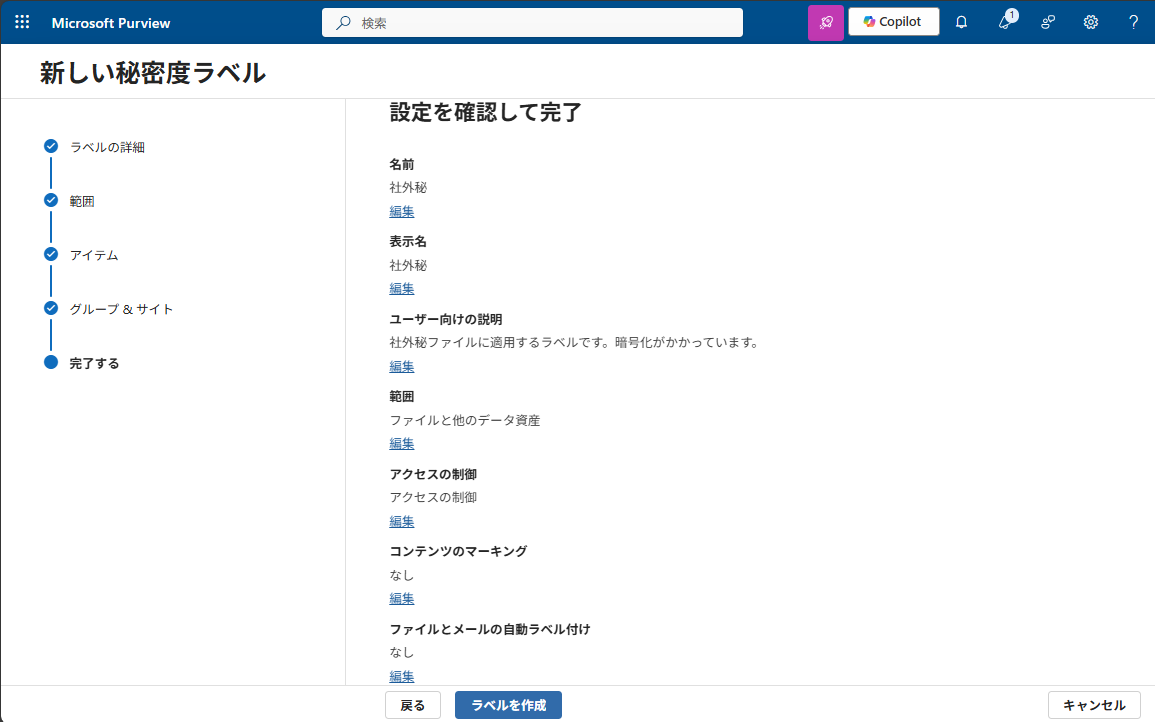Click the pink rocket quick-start icon

coord(825,21)
